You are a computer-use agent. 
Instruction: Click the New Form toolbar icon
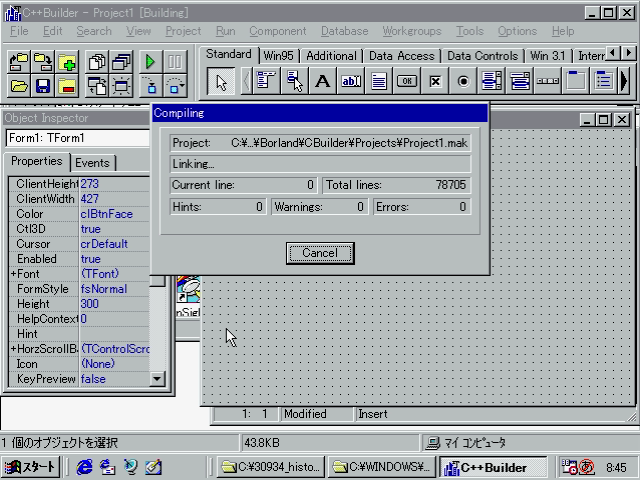pyautogui.click(x=121, y=86)
